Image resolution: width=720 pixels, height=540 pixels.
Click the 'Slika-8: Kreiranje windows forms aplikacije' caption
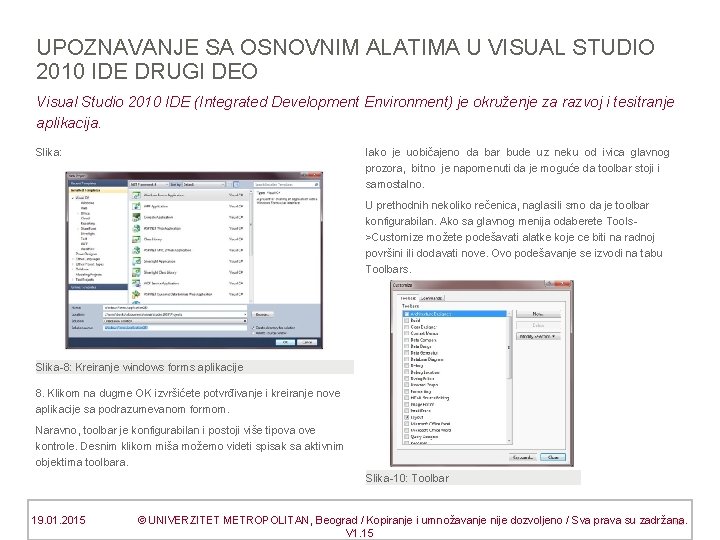pyautogui.click(x=140, y=367)
